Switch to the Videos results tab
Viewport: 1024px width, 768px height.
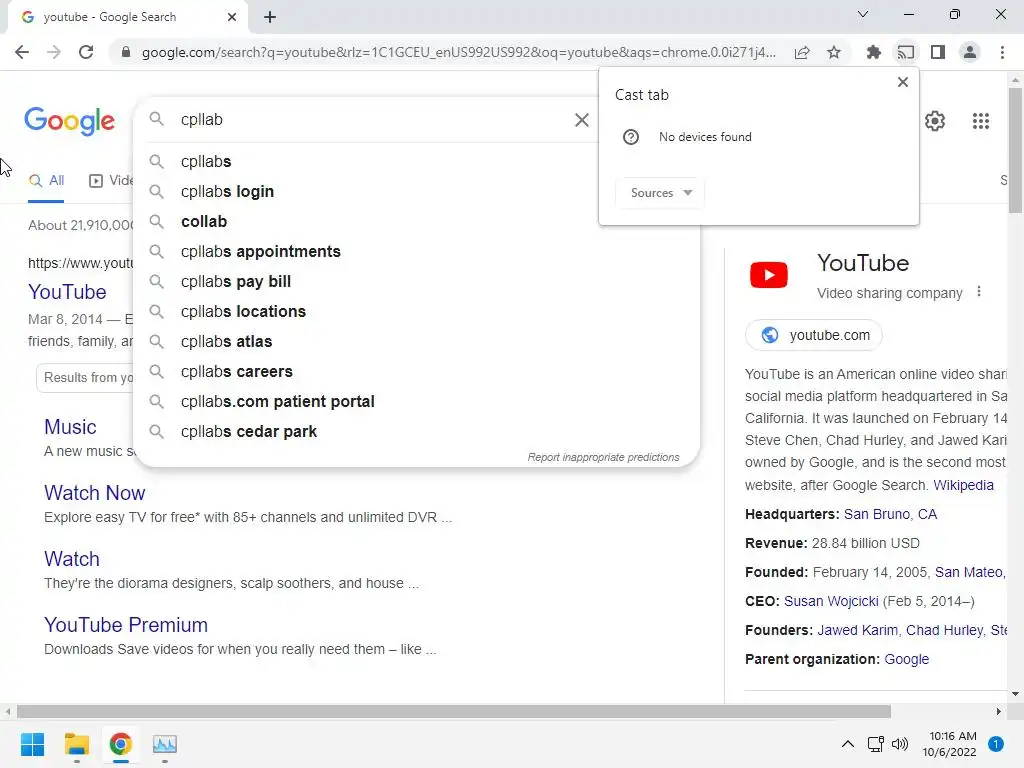[111, 181]
